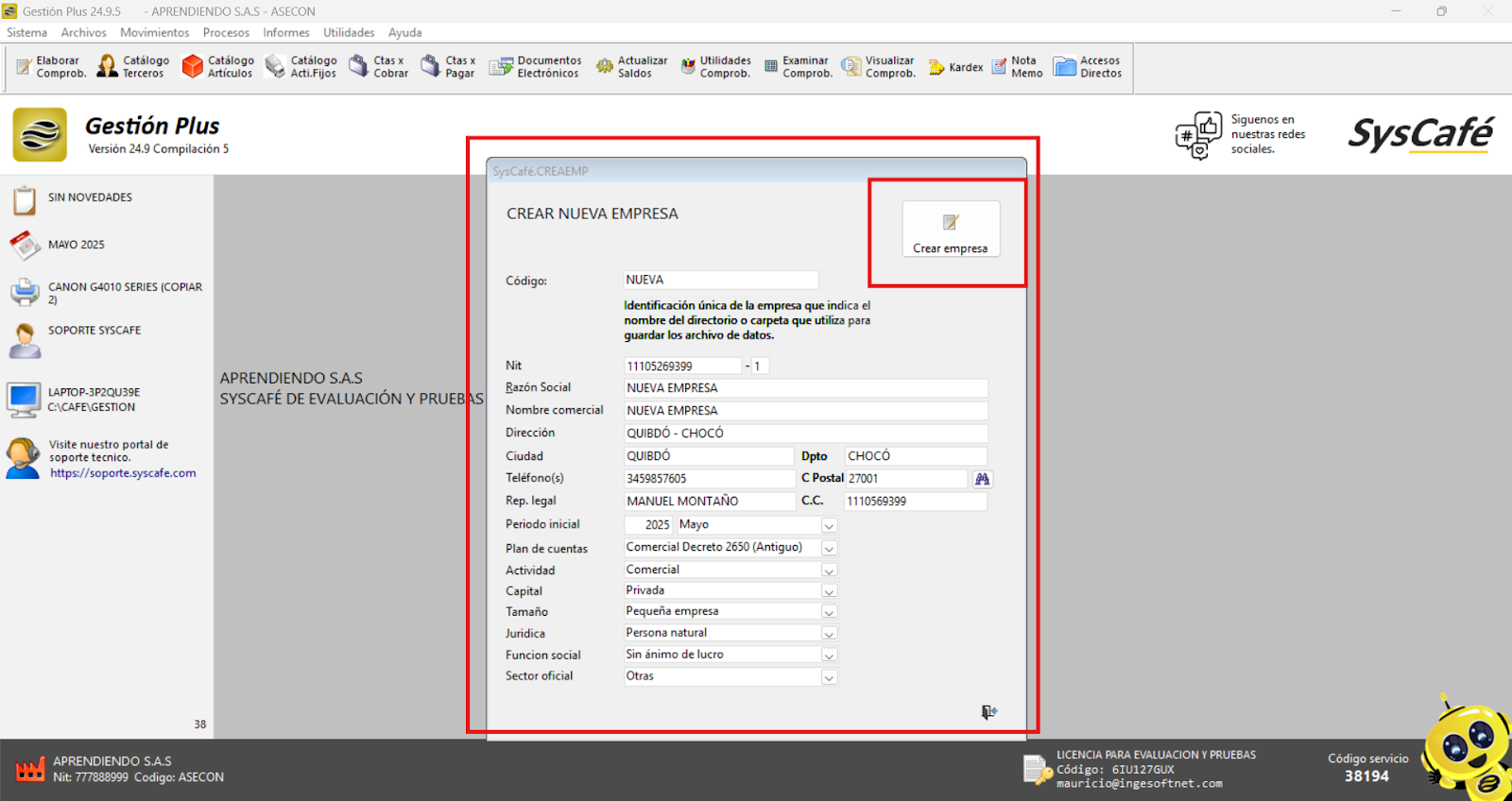Image resolution: width=1512 pixels, height=801 pixels.
Task: Click the exit door icon in the dialog
Action: pyautogui.click(x=988, y=712)
